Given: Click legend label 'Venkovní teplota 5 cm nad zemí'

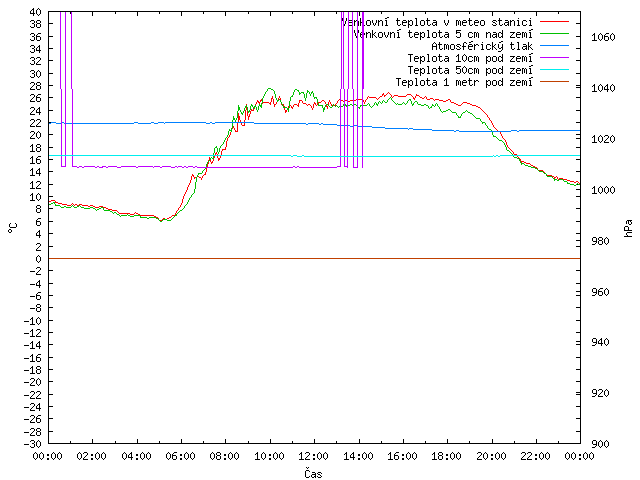Looking at the screenshot, I should coord(443,34).
